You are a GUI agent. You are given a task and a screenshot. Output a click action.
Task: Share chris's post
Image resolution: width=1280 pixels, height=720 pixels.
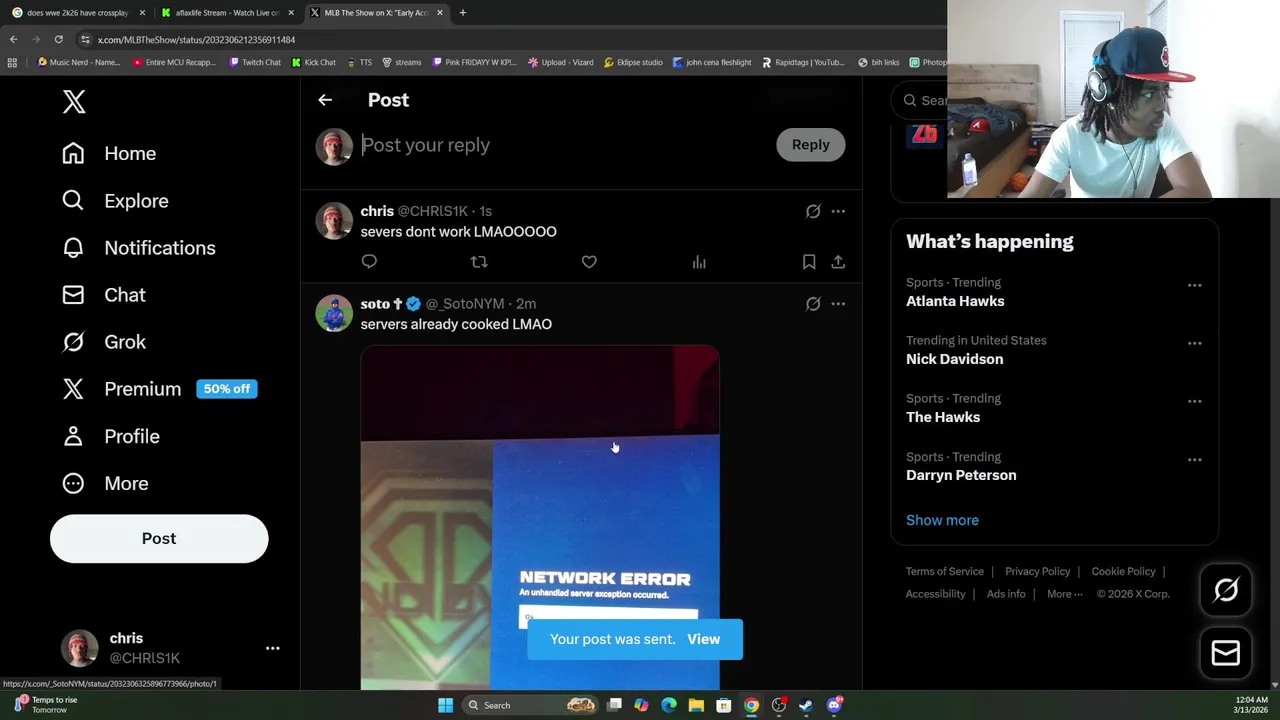point(838,261)
